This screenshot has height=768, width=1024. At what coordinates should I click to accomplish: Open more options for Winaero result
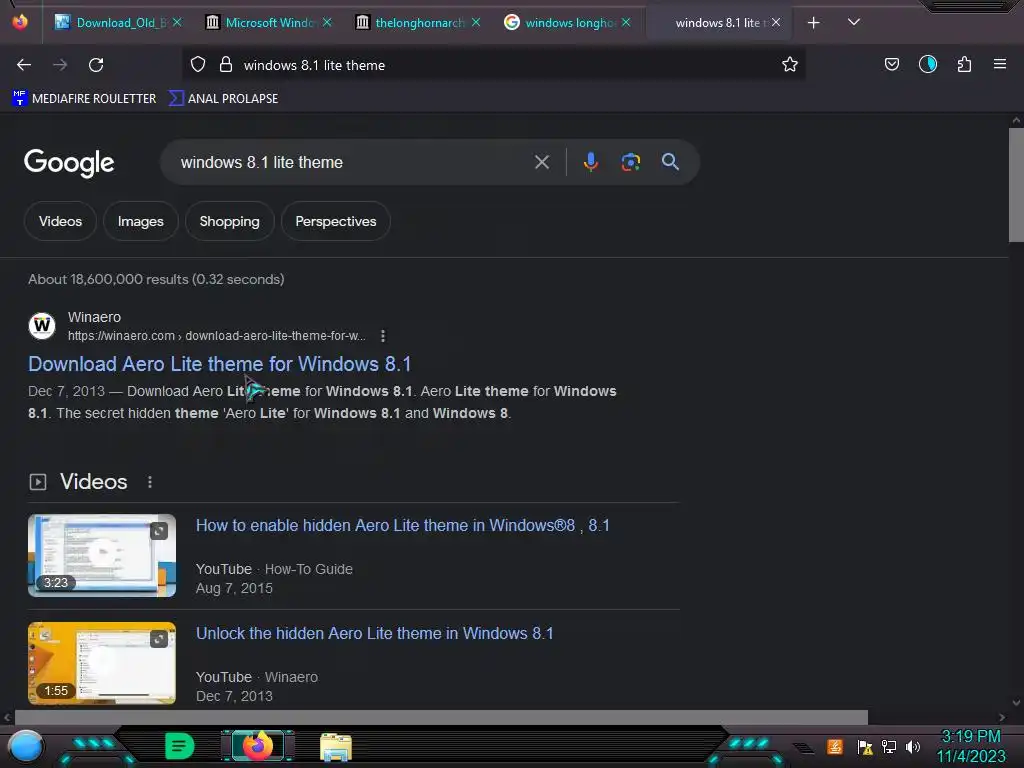tap(383, 336)
